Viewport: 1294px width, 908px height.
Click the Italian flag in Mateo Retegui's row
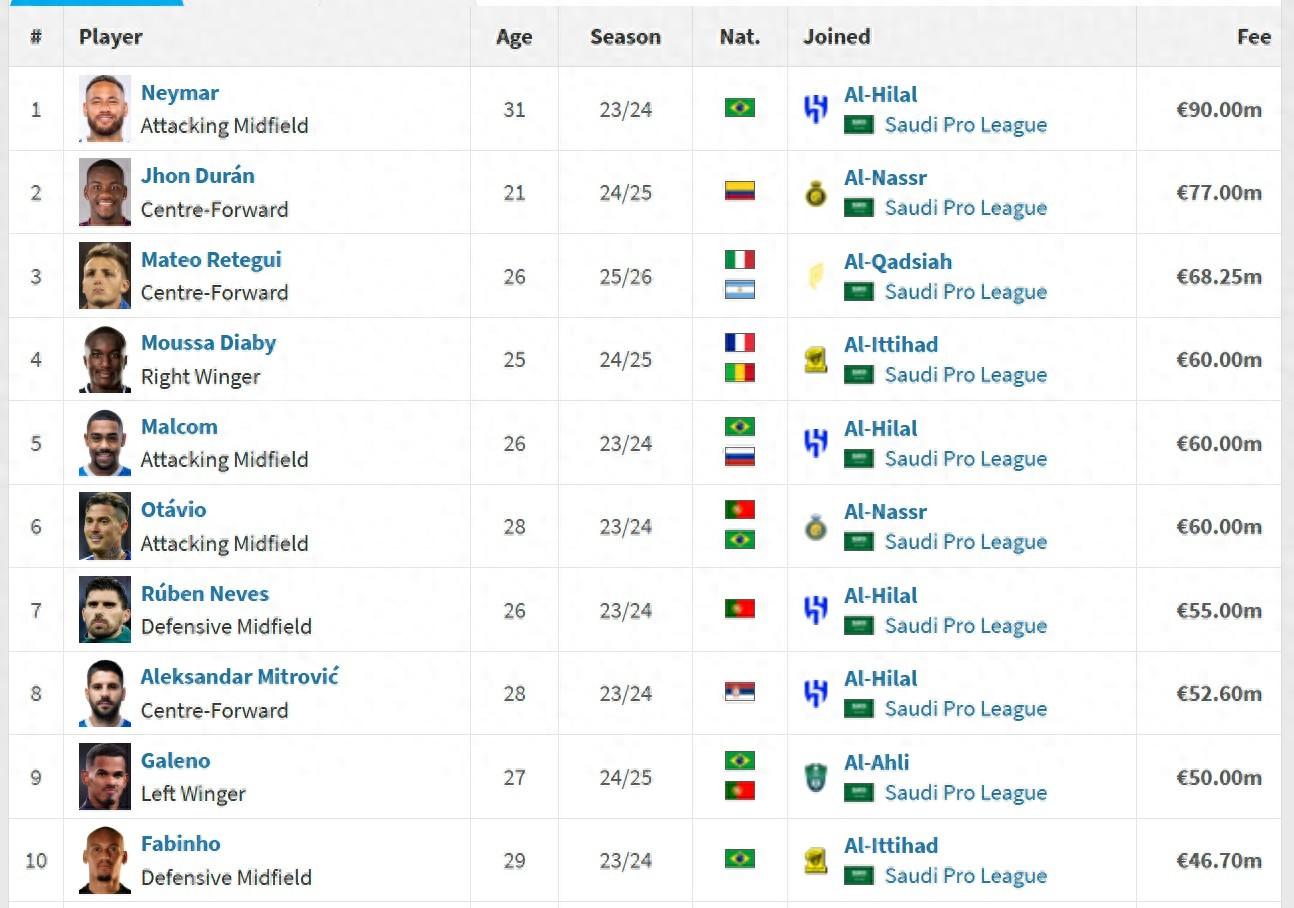tap(739, 260)
